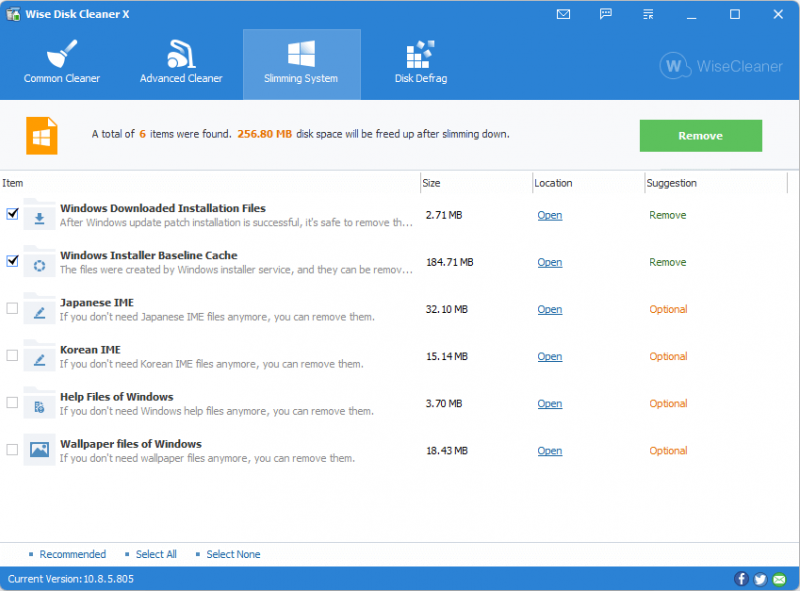Click the 2.71 MB size value
This screenshot has height=591, width=800.
[444, 215]
